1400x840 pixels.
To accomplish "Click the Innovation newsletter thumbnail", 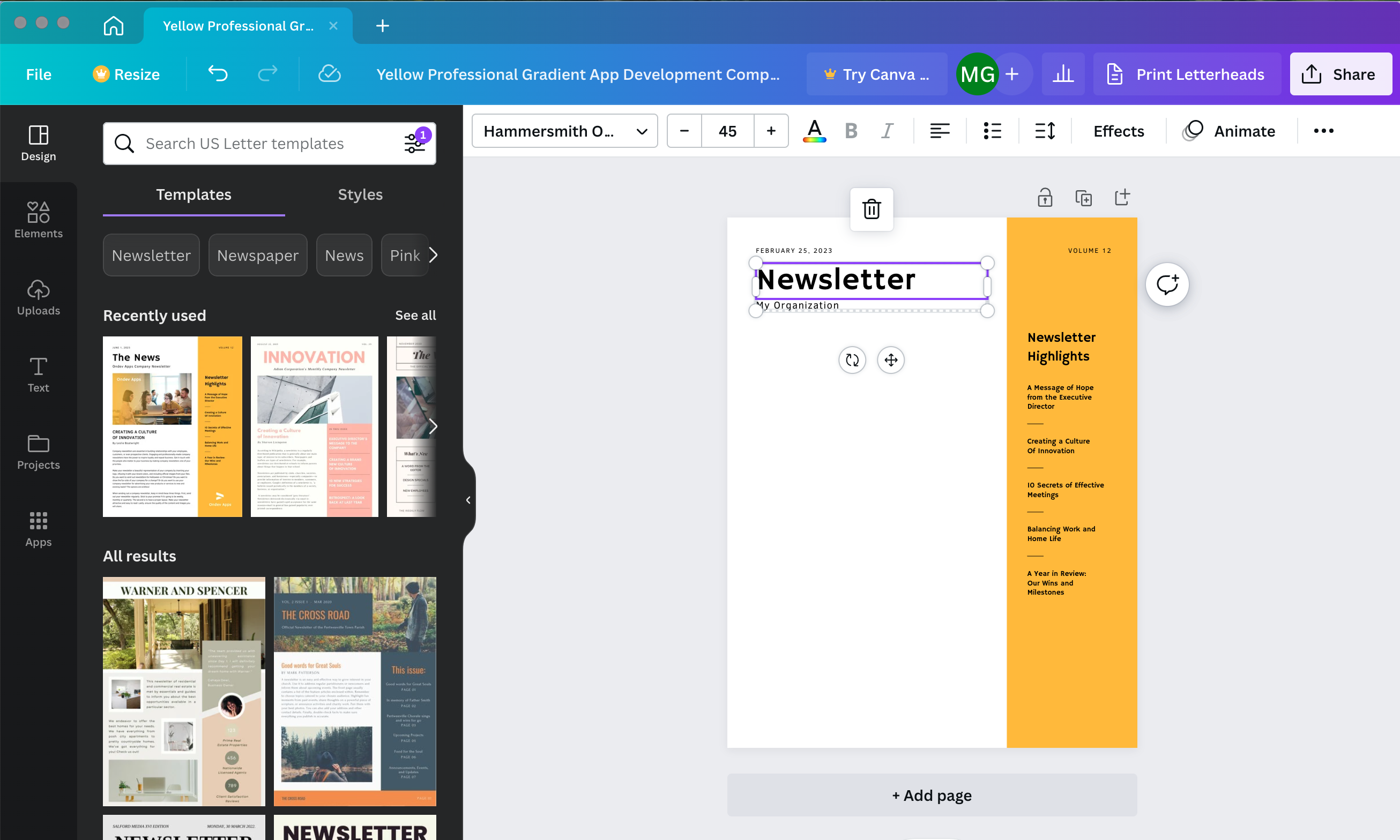I will (x=314, y=426).
